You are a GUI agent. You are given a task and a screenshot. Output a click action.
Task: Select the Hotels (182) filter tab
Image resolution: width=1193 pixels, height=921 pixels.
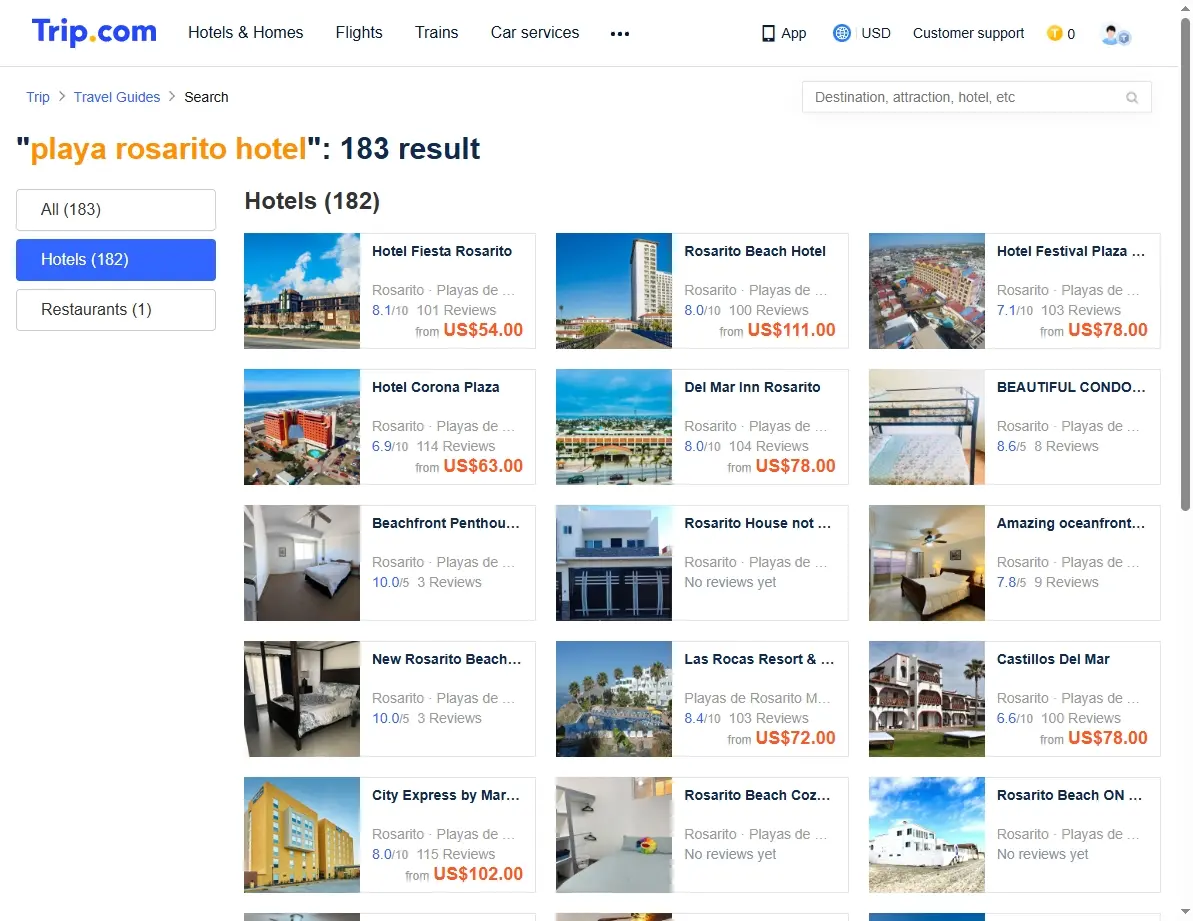tap(116, 259)
